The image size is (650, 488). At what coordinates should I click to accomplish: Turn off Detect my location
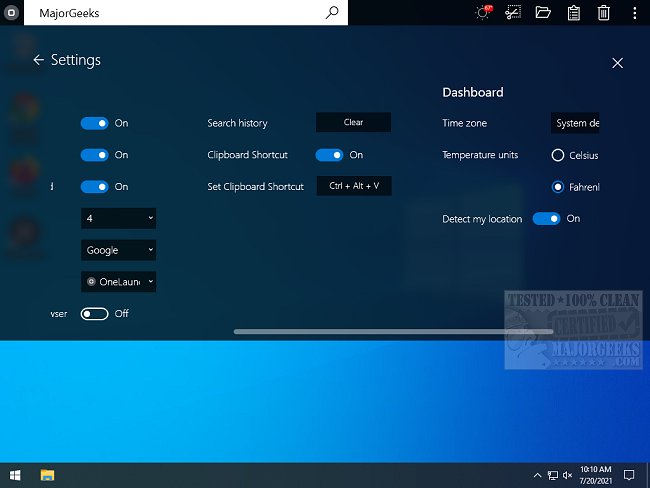click(x=546, y=219)
